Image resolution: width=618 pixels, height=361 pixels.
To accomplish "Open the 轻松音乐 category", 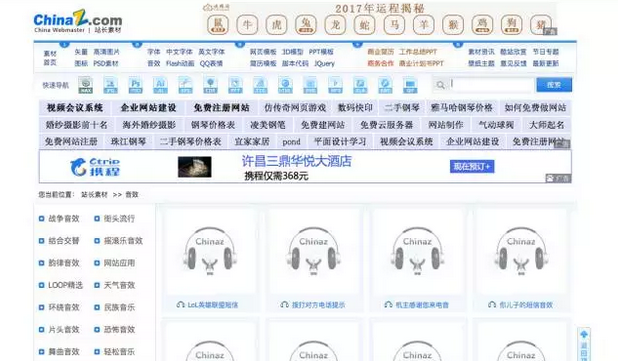I will tap(119, 351).
